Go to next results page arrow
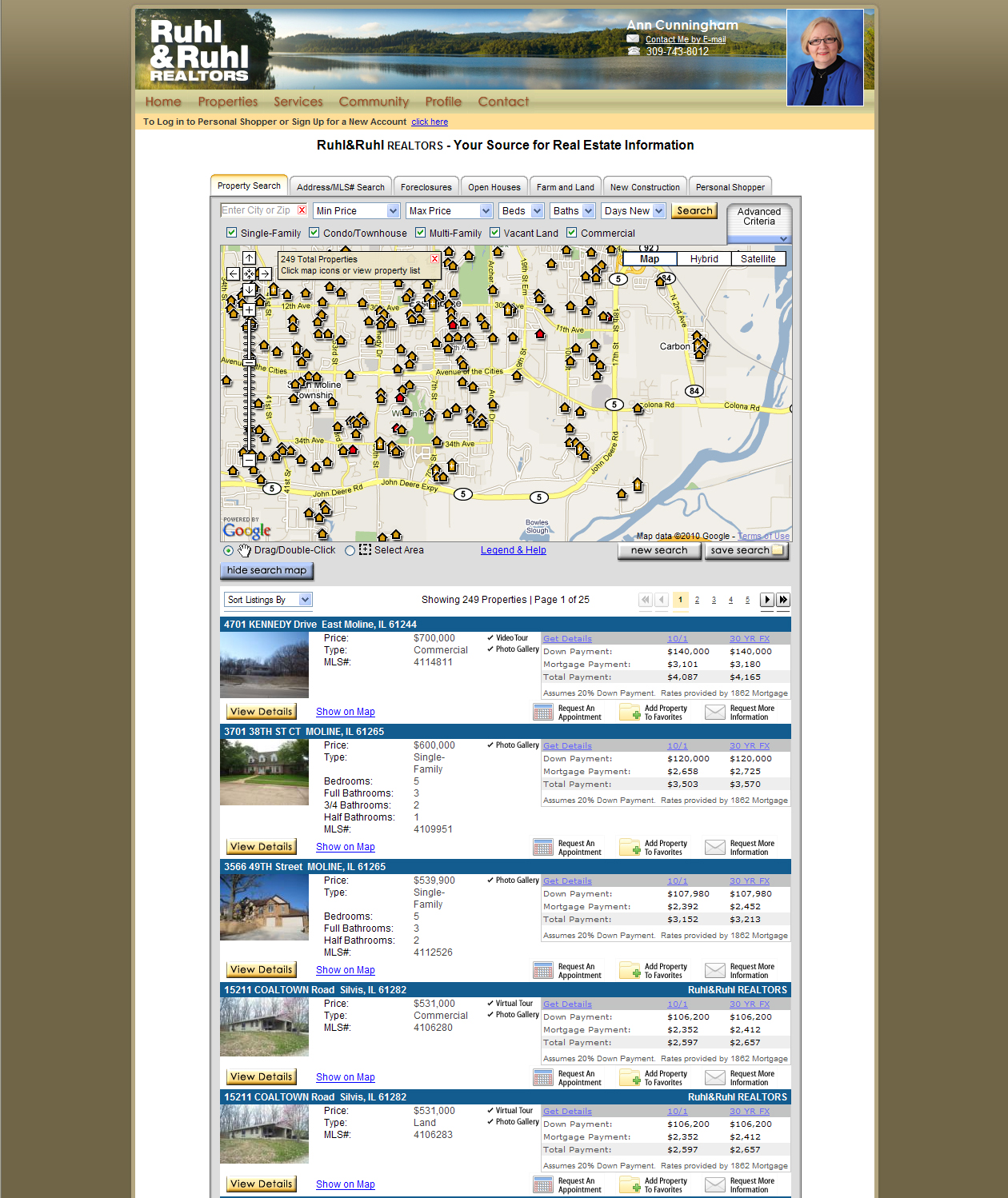The width and height of the screenshot is (1008, 1198). (x=766, y=600)
